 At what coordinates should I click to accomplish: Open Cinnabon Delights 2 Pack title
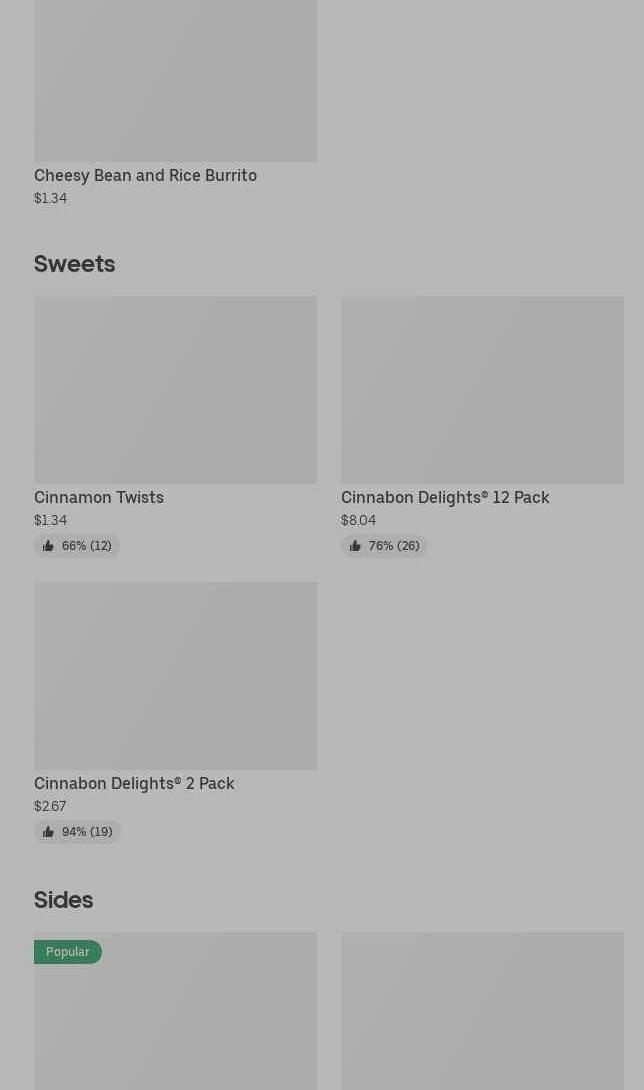click(134, 784)
